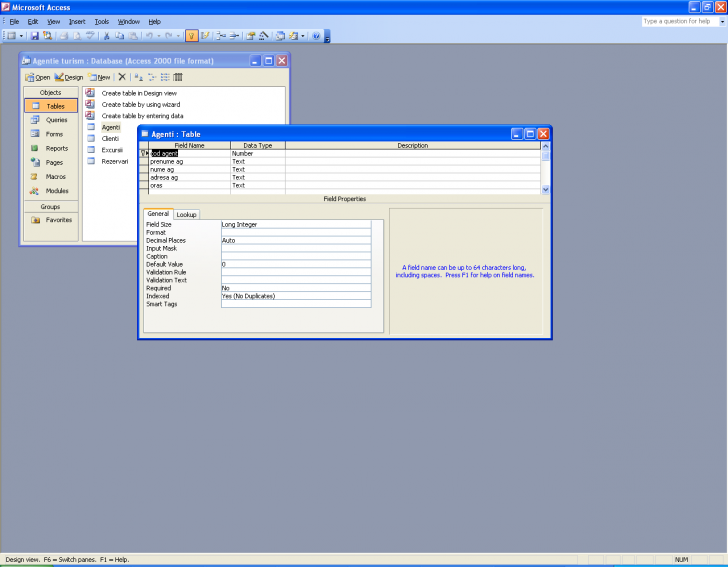Image resolution: width=728 pixels, height=567 pixels.
Task: Select the Clienti table
Action: pos(111,139)
